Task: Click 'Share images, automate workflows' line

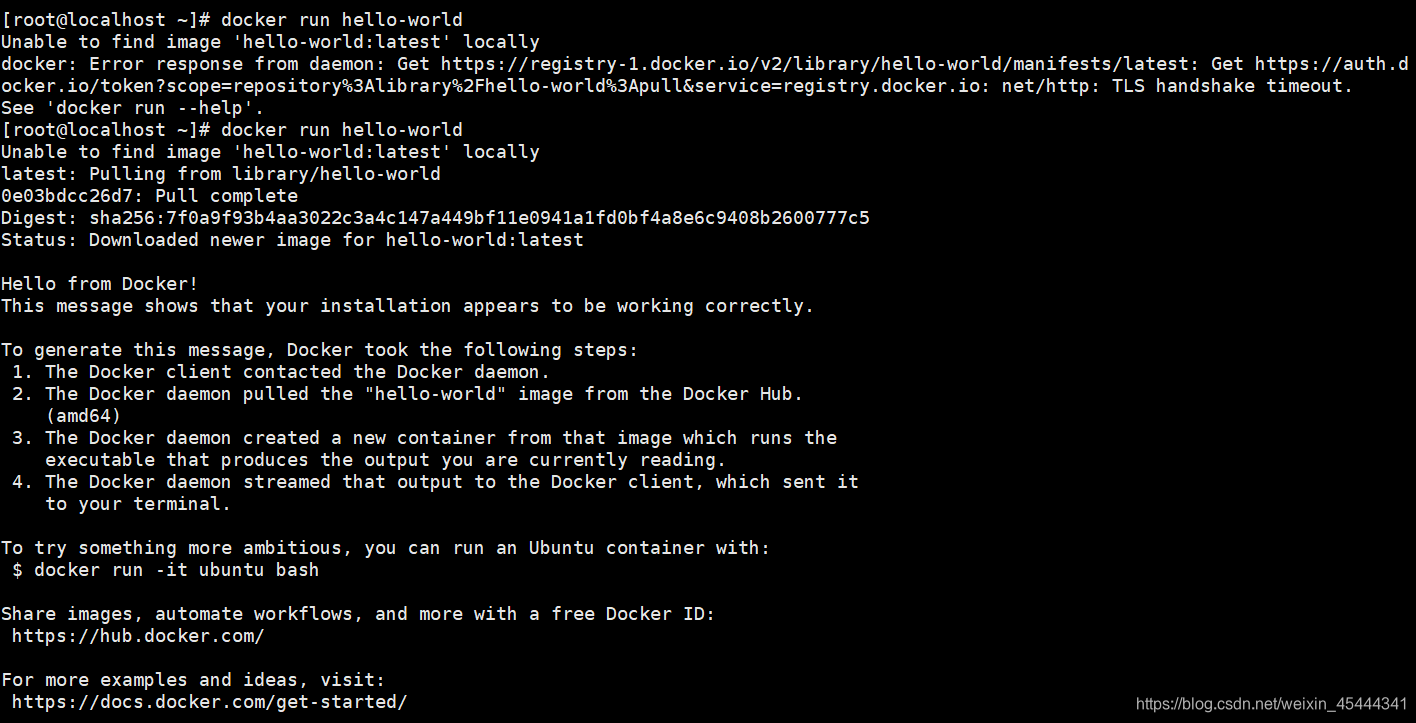Action: tap(358, 614)
